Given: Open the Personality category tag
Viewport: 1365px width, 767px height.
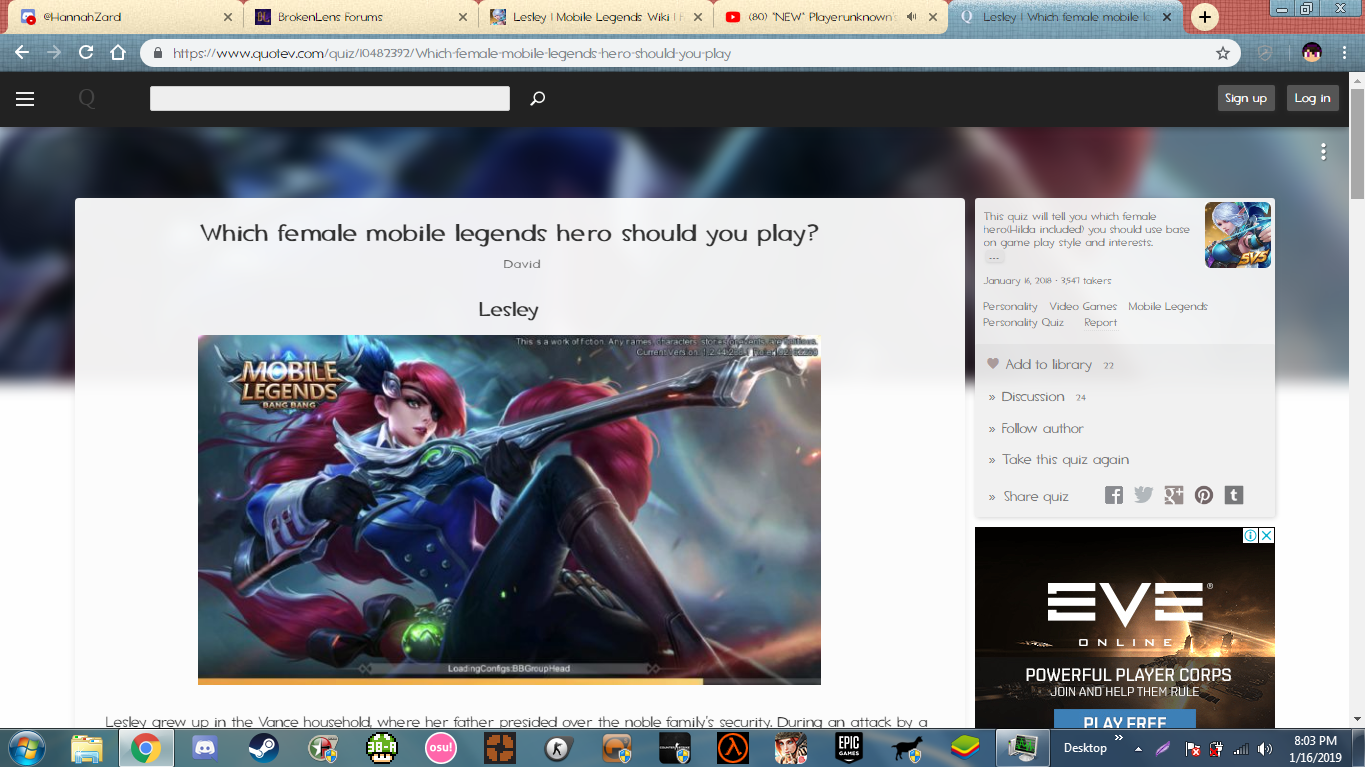Looking at the screenshot, I should click(1010, 306).
